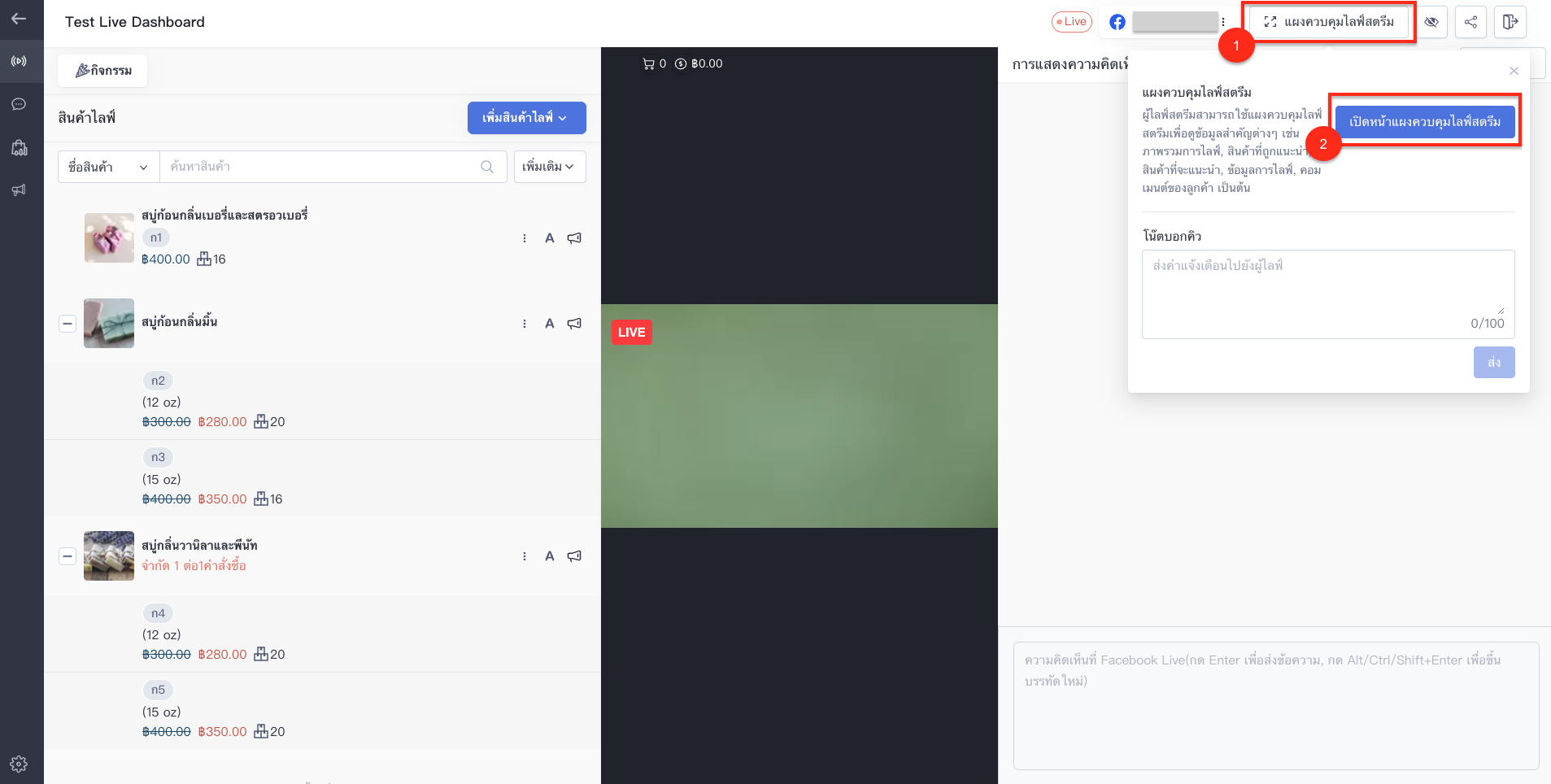Click the A icon for สบู่ก้อนกลิ่นมิ้น

550,324
